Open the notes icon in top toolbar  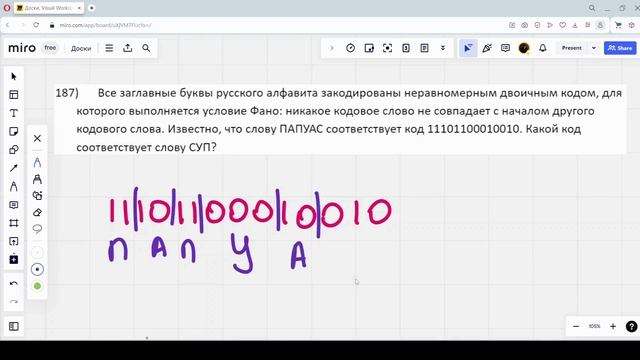click(424, 48)
